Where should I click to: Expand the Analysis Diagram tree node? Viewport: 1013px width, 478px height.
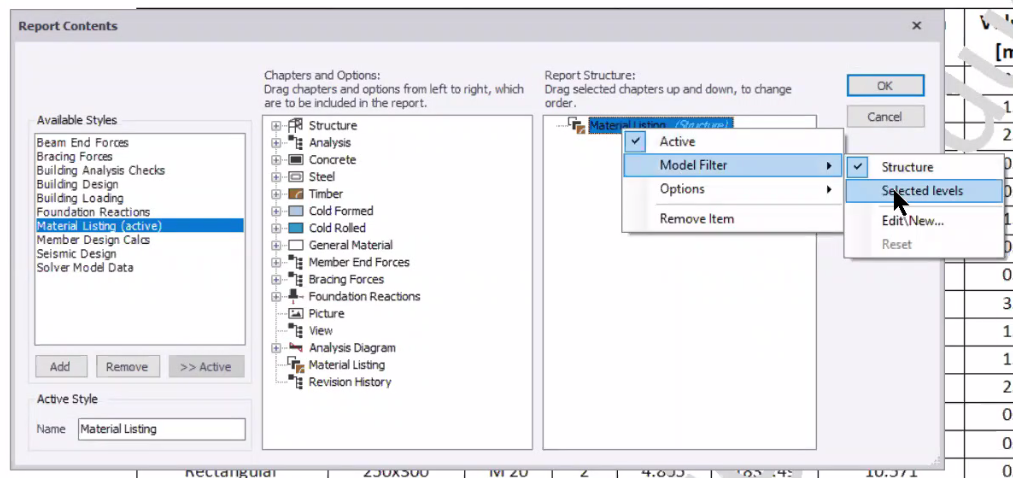coord(276,348)
